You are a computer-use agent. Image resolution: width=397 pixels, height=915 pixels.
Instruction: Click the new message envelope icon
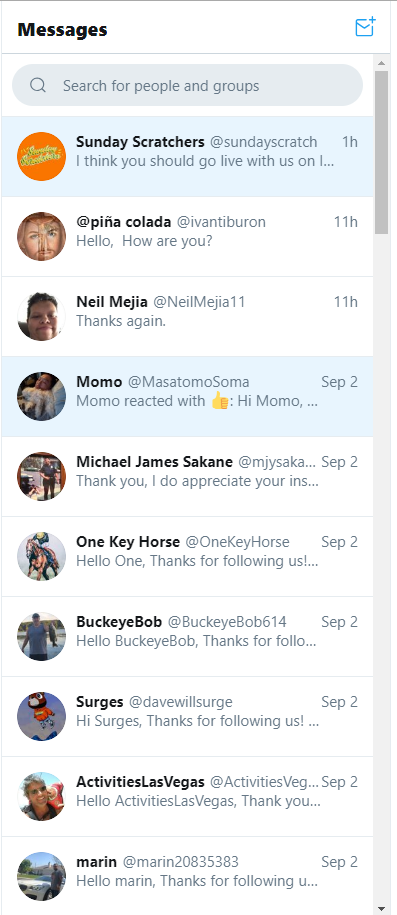365,27
